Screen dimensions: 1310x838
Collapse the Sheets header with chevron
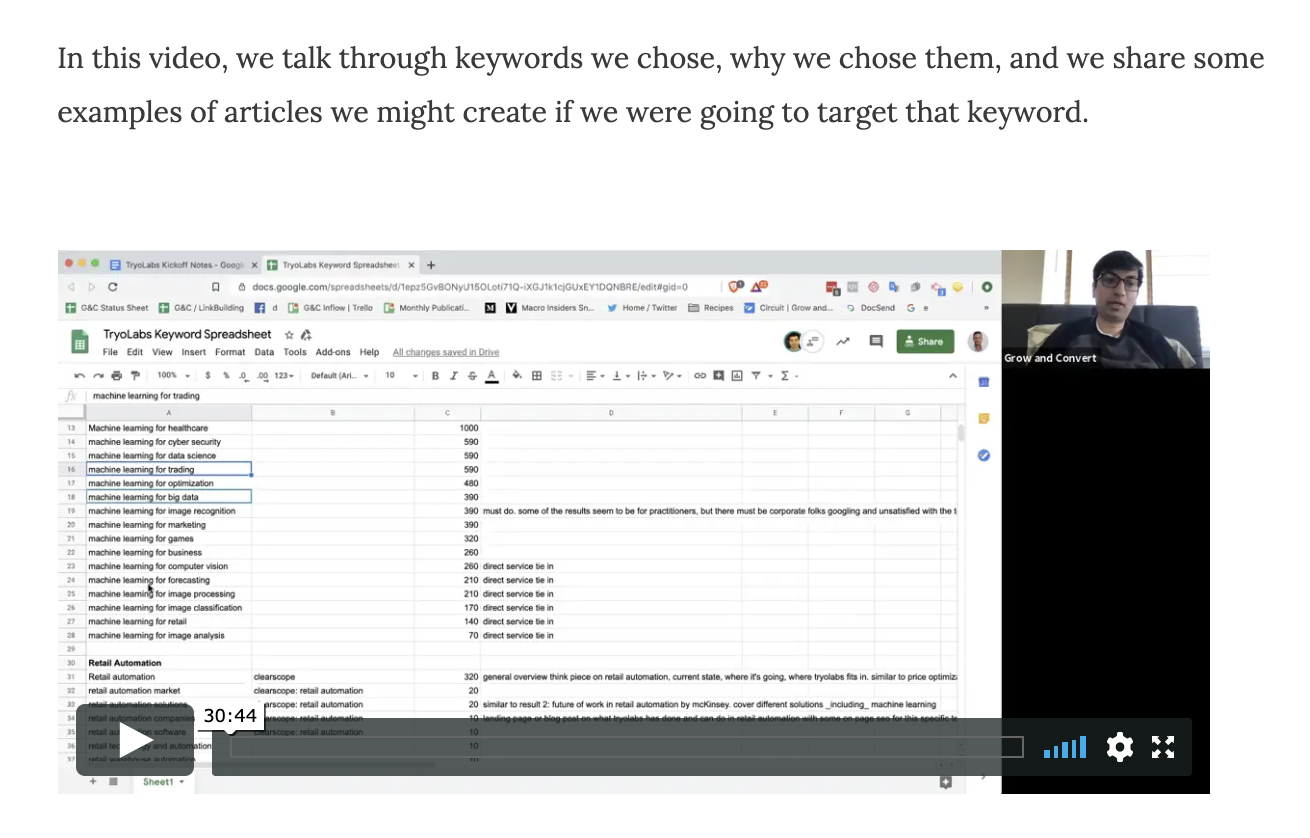pos(952,376)
